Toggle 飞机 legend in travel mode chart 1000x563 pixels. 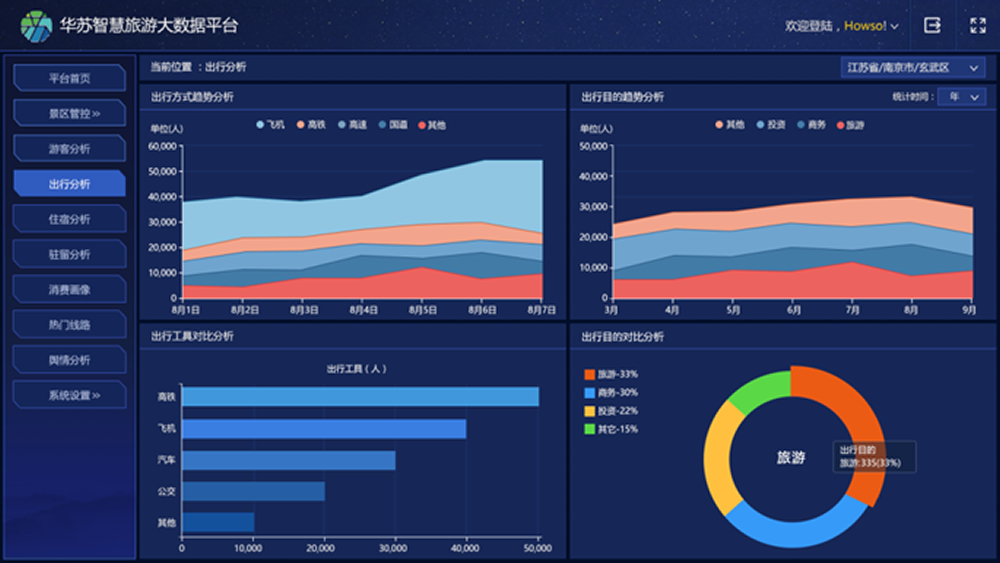click(x=270, y=125)
